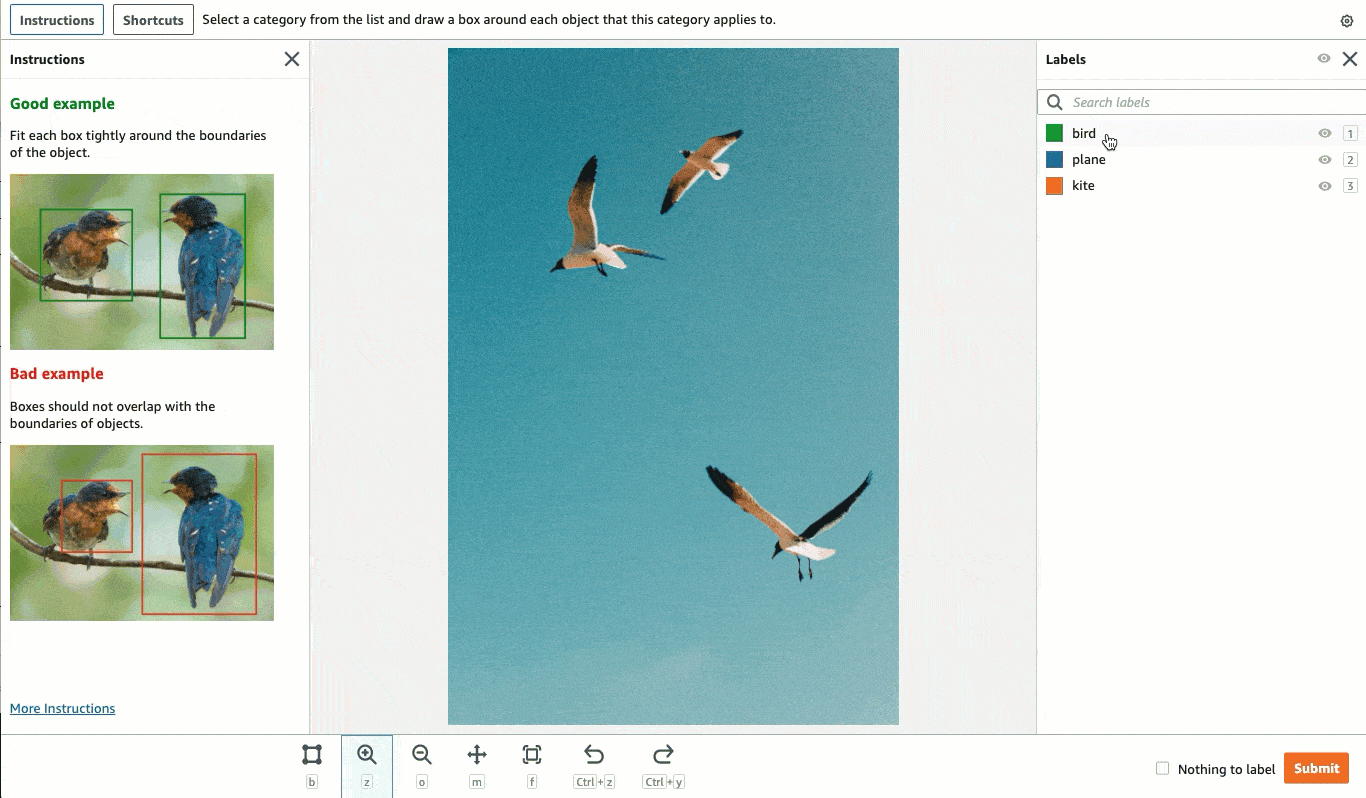
Task: Close the Instructions panel
Action: tap(291, 59)
